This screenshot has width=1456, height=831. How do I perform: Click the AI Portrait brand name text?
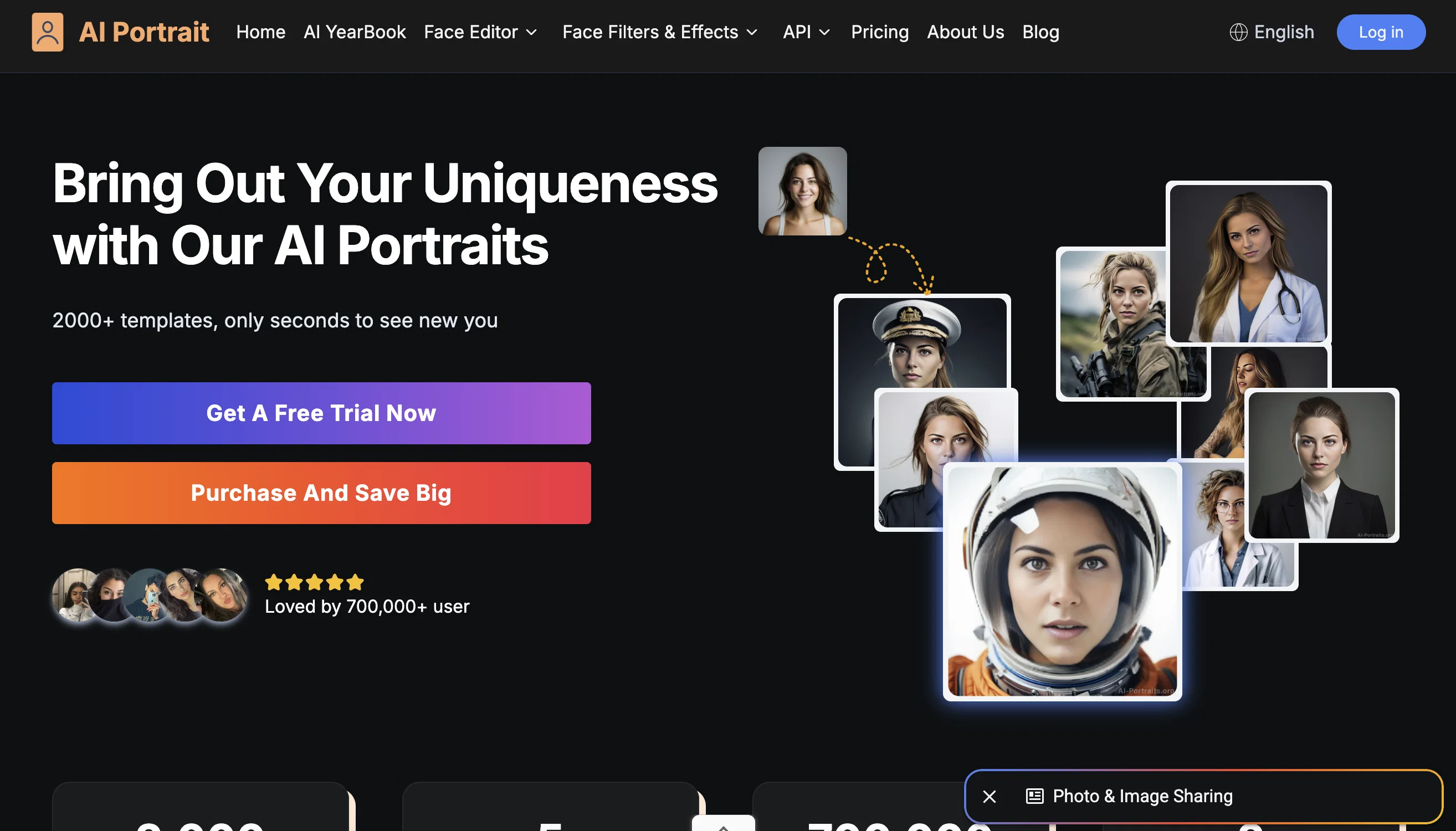pos(144,32)
